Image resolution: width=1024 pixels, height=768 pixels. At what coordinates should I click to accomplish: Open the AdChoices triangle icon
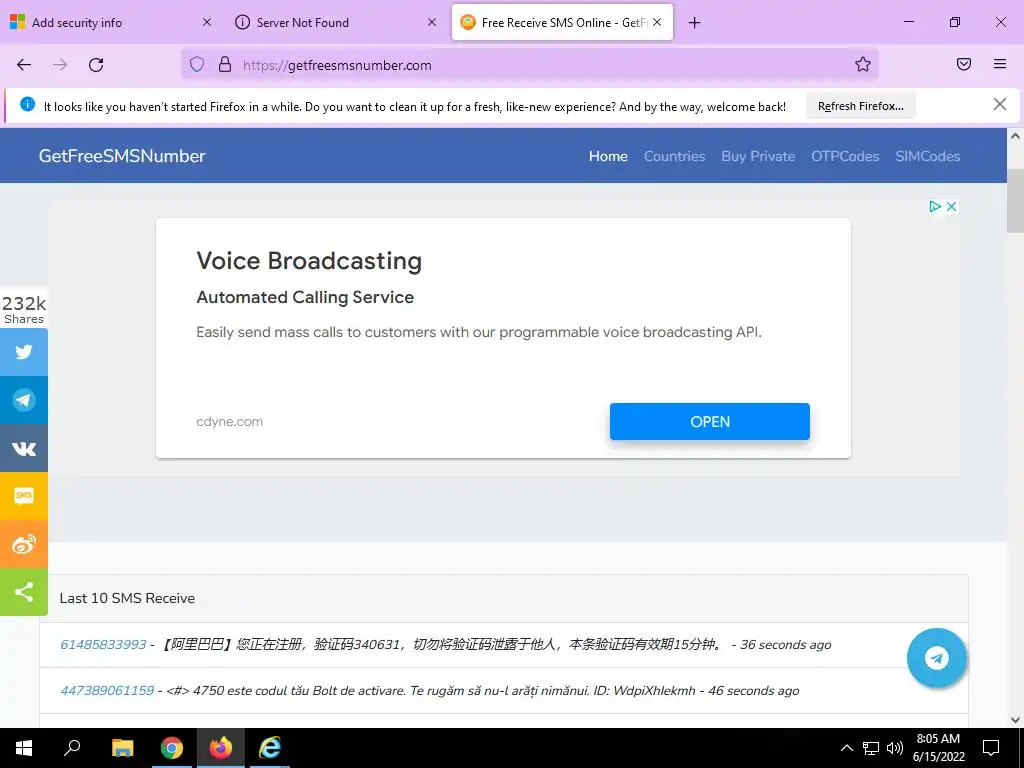pos(935,206)
